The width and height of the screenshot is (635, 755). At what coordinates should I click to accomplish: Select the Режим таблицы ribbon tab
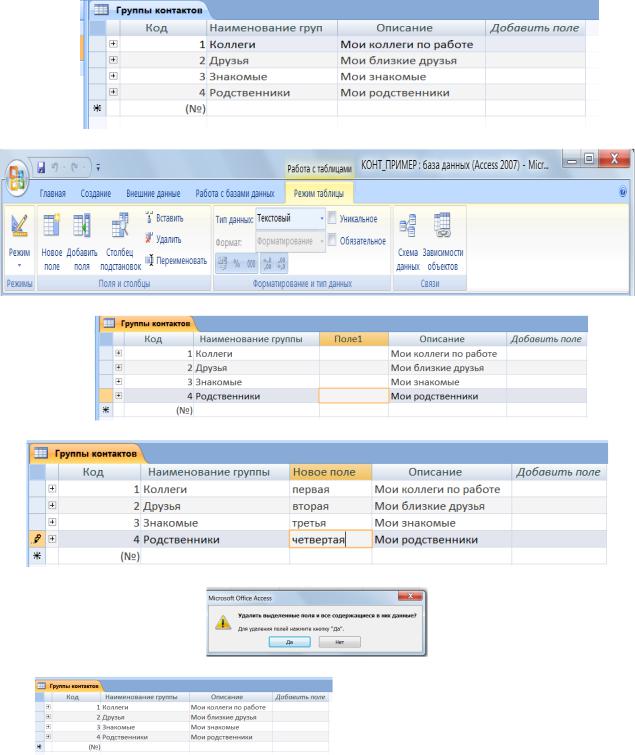click(319, 194)
